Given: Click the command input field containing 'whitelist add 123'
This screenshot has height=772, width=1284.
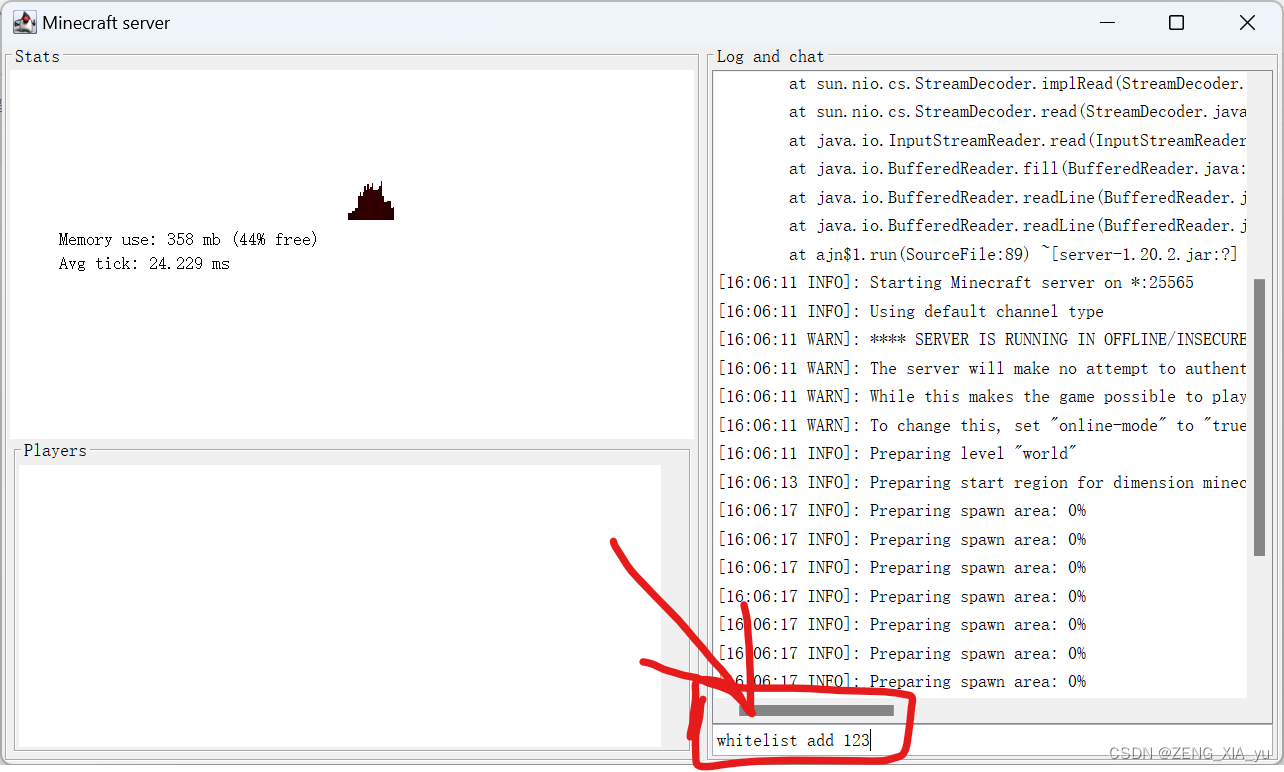Looking at the screenshot, I should pos(990,741).
